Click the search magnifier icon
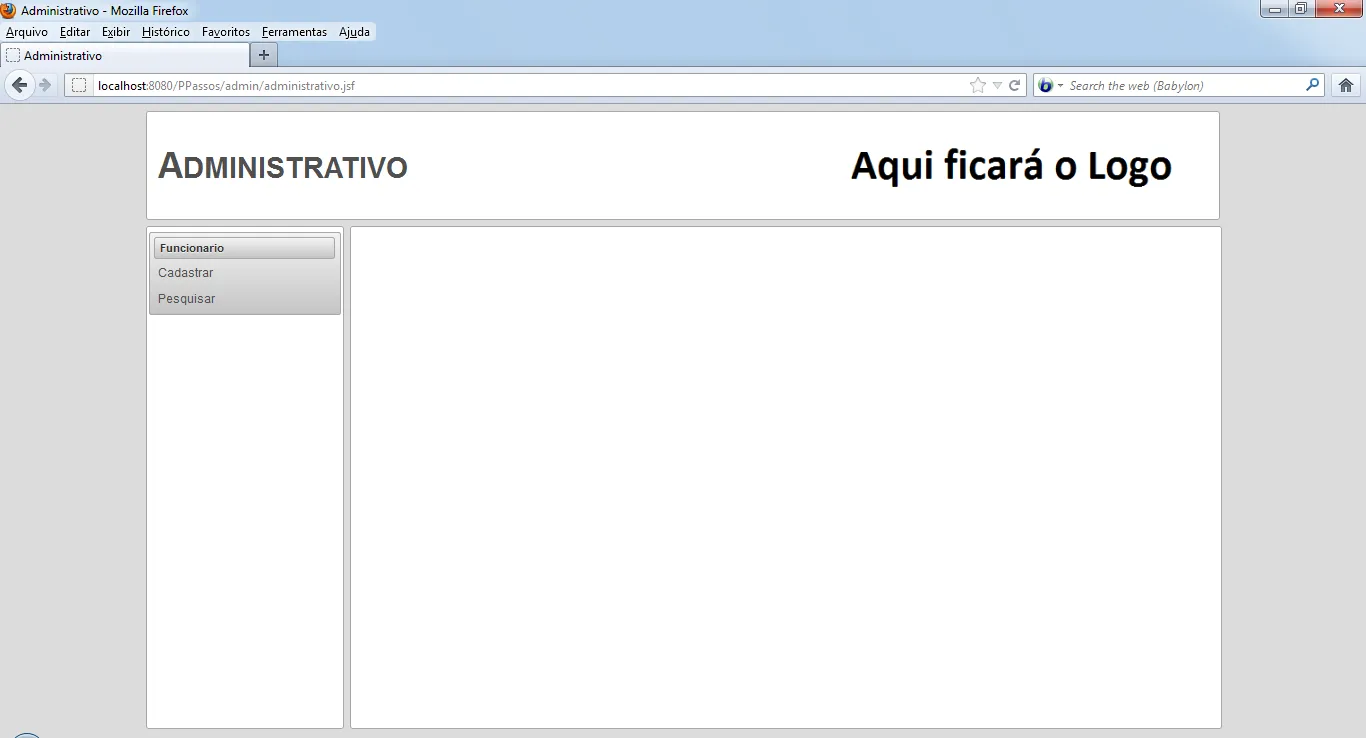Screen dimensions: 1366x738 [1313, 85]
